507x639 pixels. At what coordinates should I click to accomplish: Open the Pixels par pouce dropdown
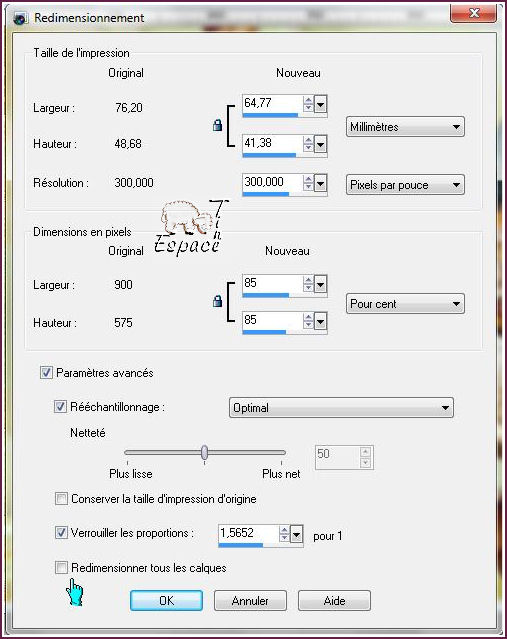point(405,185)
